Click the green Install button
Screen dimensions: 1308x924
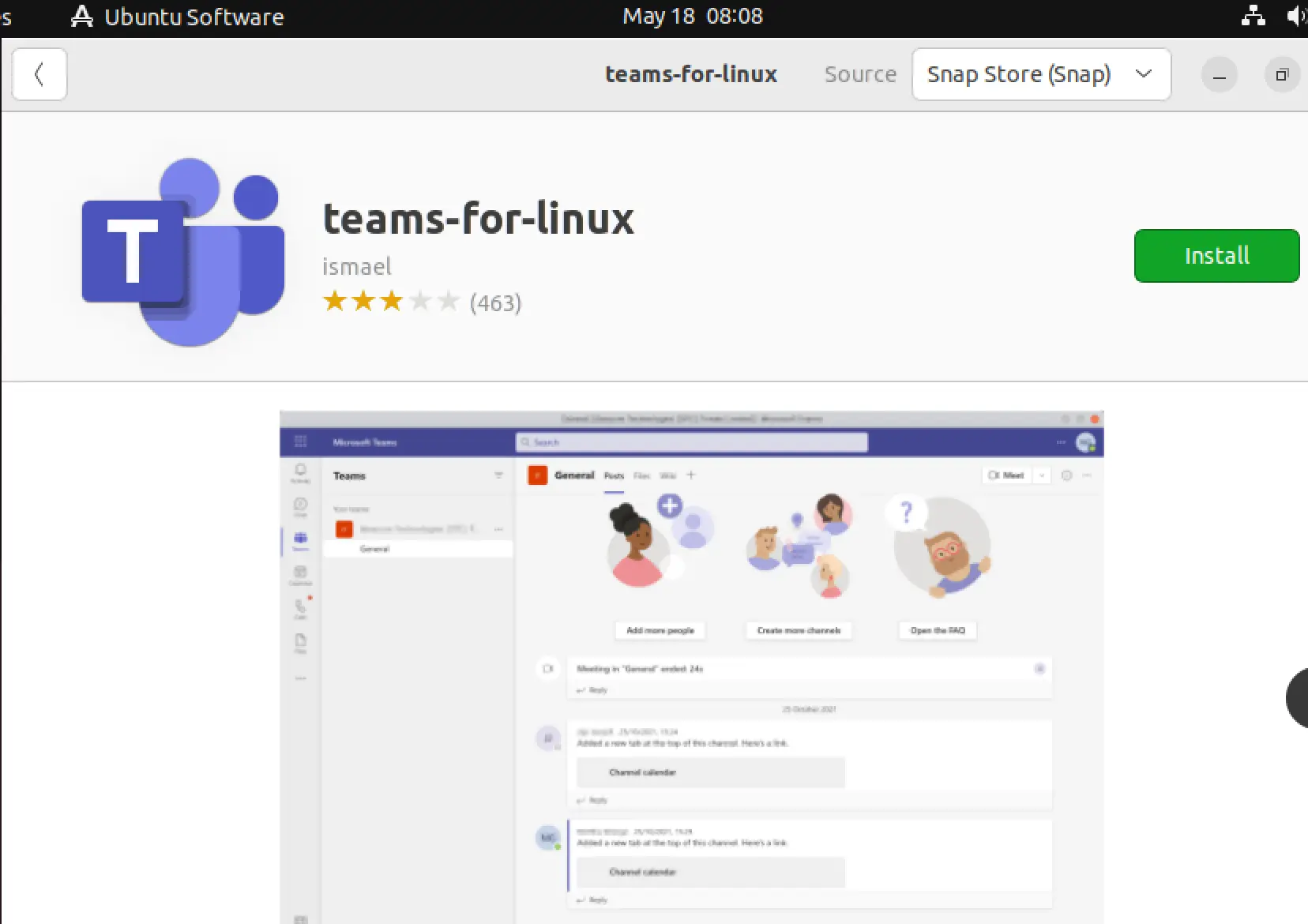[x=1216, y=256]
